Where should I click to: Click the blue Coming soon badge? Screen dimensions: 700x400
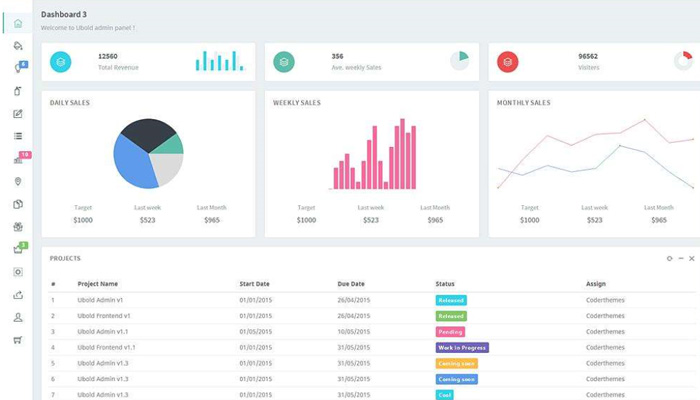tap(456, 379)
